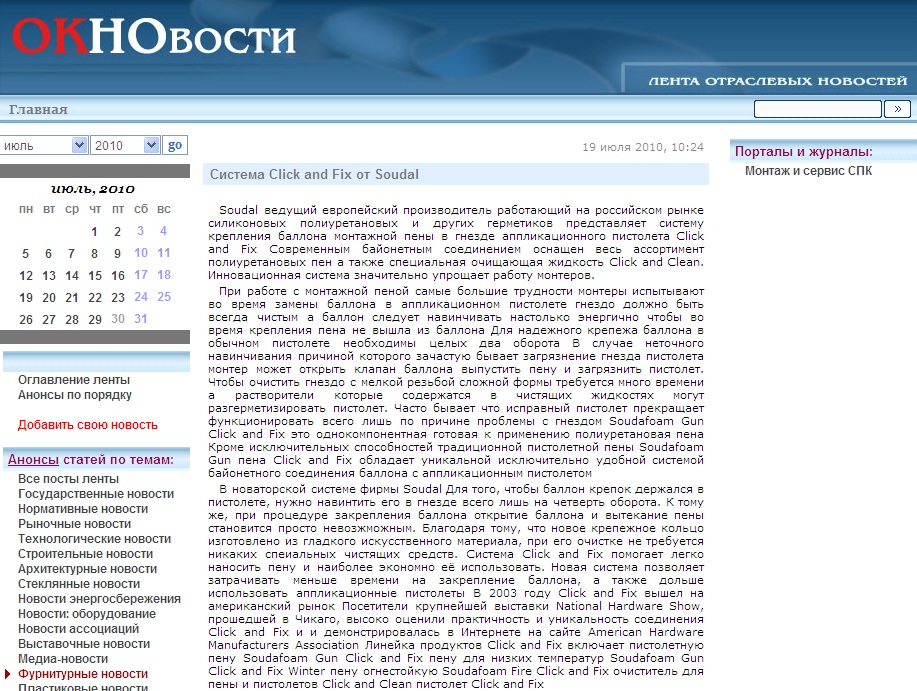Click the go button next to year

point(175,145)
